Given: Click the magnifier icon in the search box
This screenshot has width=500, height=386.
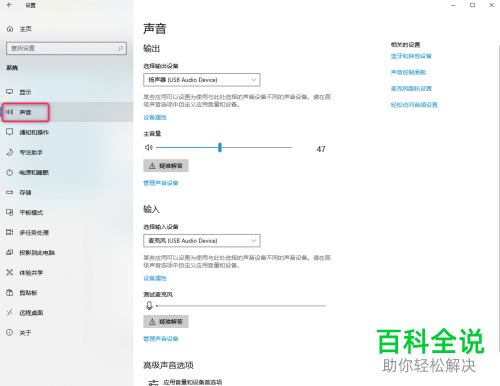Looking at the screenshot, I should (x=120, y=48).
